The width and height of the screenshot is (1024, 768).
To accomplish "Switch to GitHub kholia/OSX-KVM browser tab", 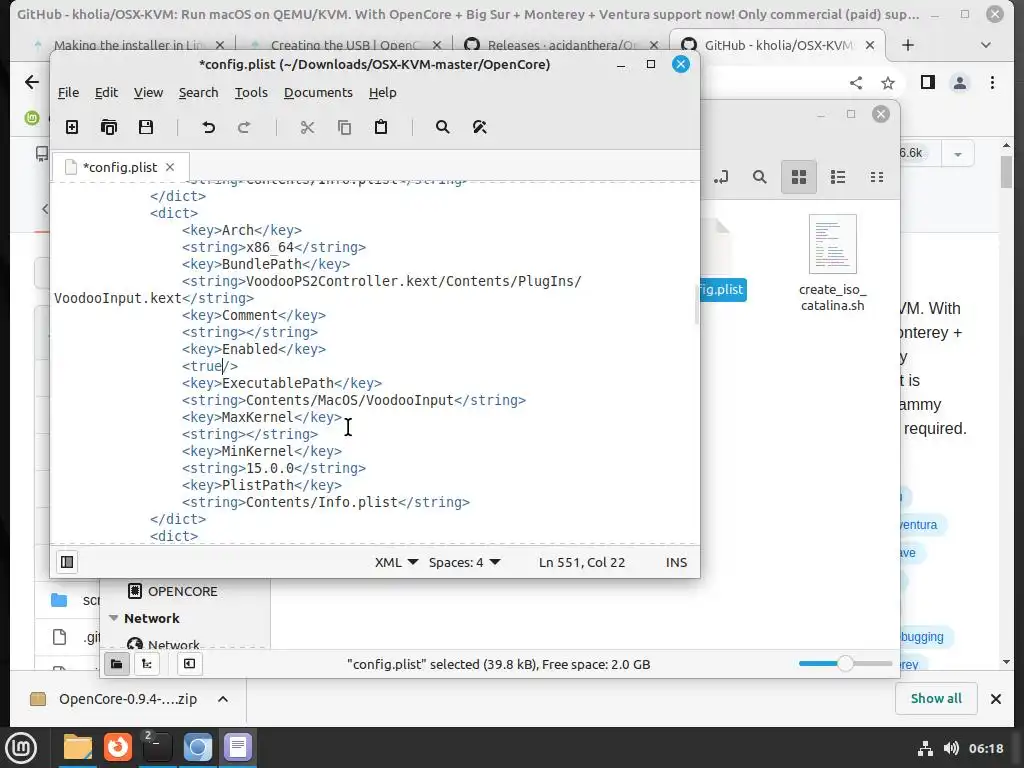I will (777, 45).
